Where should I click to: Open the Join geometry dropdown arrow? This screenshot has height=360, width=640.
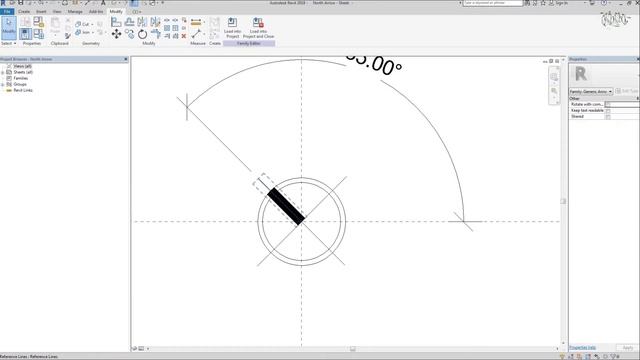click(x=93, y=33)
